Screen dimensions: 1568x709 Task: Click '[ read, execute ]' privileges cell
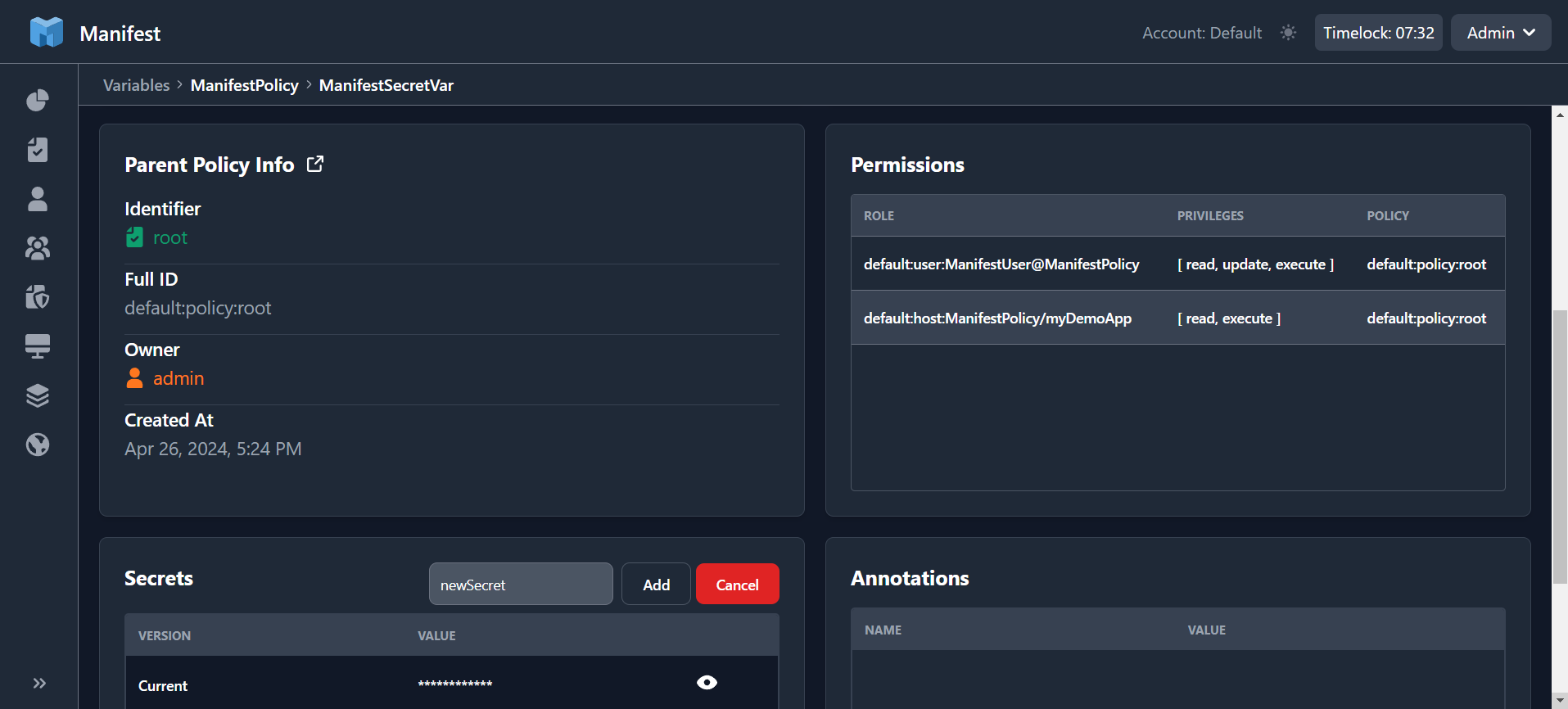[x=1229, y=318]
